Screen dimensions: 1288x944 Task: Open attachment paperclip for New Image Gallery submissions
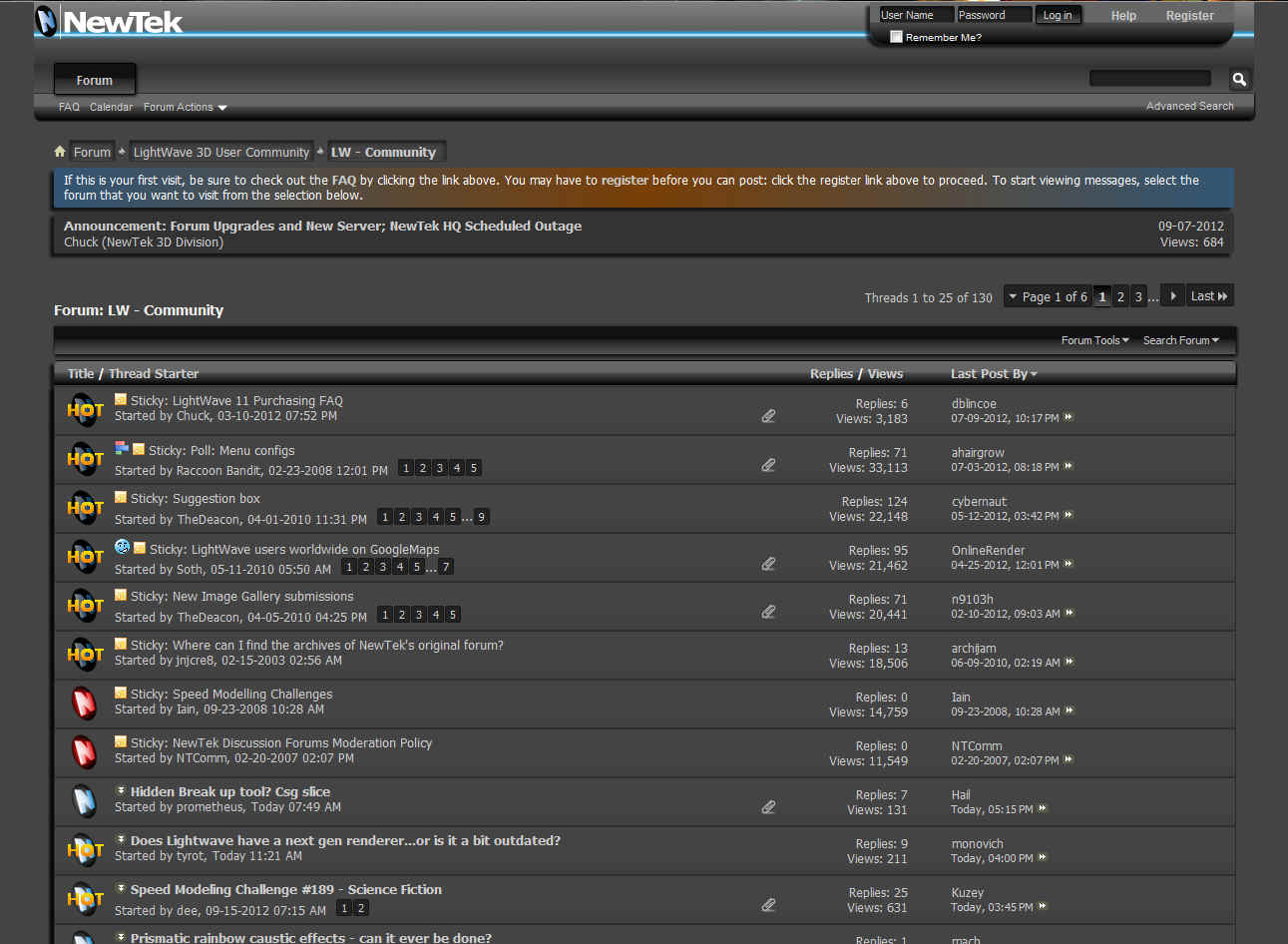(768, 611)
